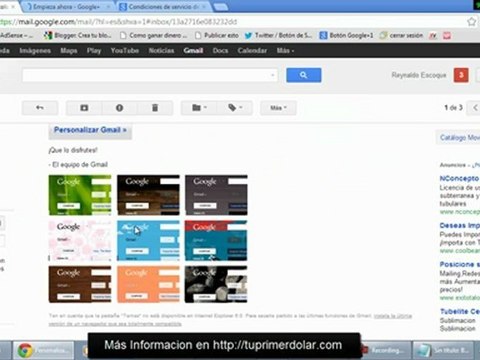This screenshot has width=480, height=360.
Task: Open the Blogger: Crea tu blog bookmark
Action: click(78, 35)
